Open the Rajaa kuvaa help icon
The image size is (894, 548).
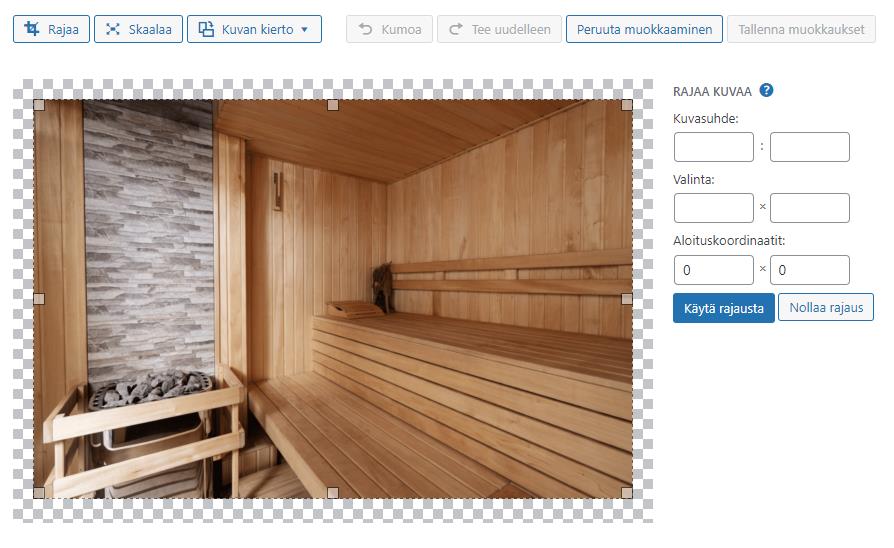(x=766, y=91)
